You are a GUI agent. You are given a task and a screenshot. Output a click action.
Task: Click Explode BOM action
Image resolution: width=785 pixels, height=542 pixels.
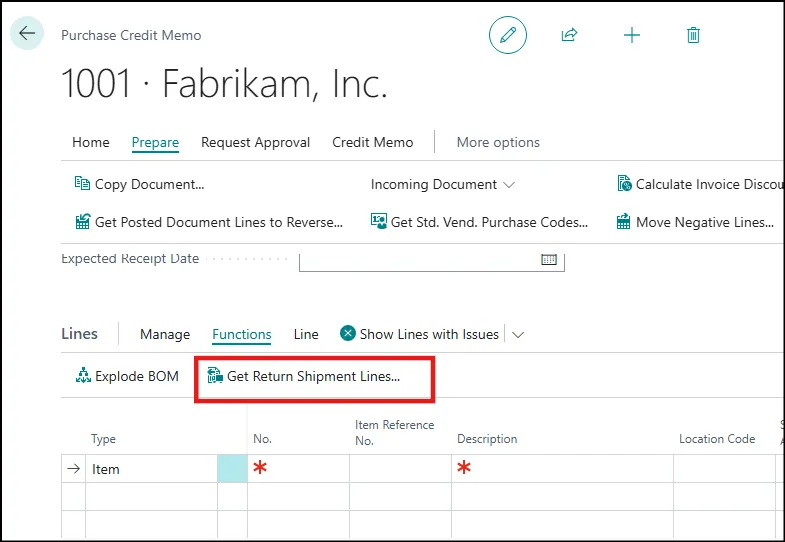click(x=137, y=376)
